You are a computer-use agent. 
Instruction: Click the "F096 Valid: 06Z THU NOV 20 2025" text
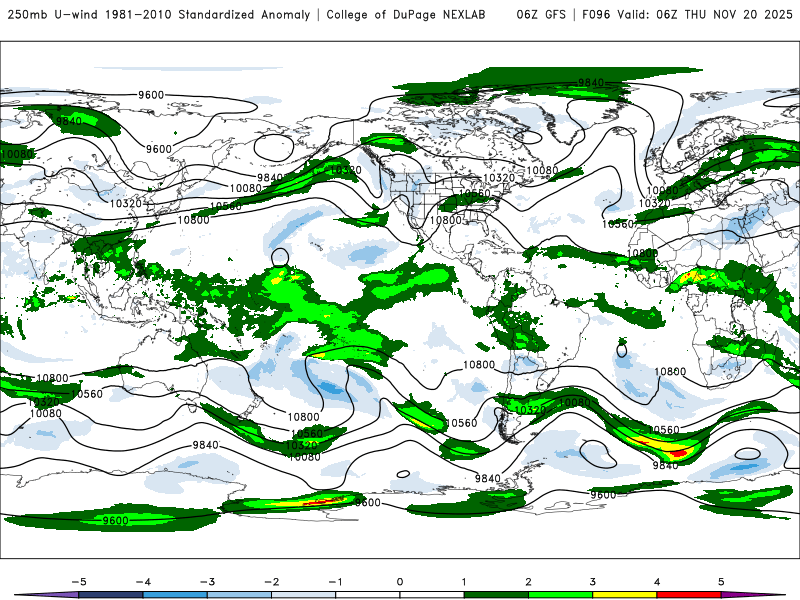click(687, 15)
